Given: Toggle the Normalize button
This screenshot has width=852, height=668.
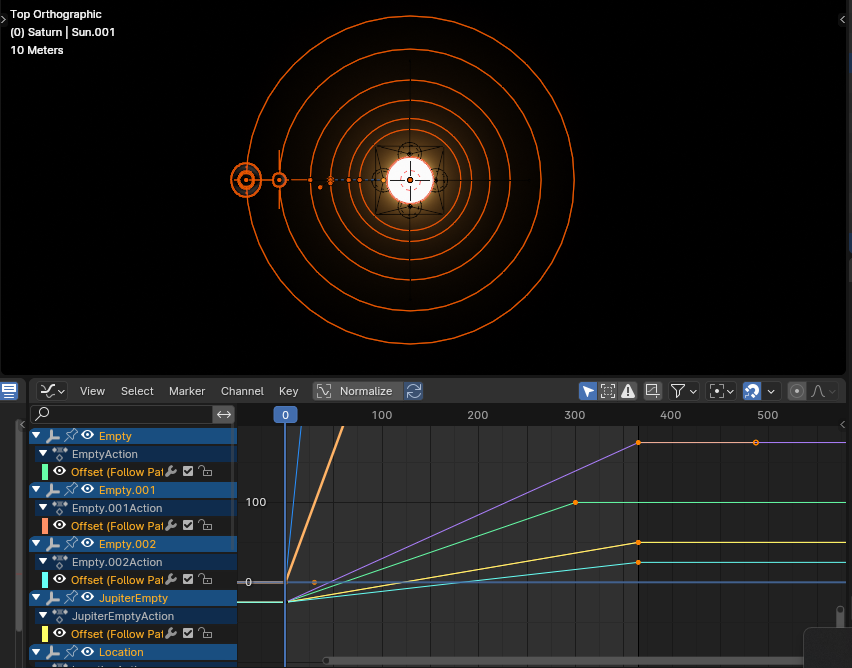Looking at the screenshot, I should 356,391.
